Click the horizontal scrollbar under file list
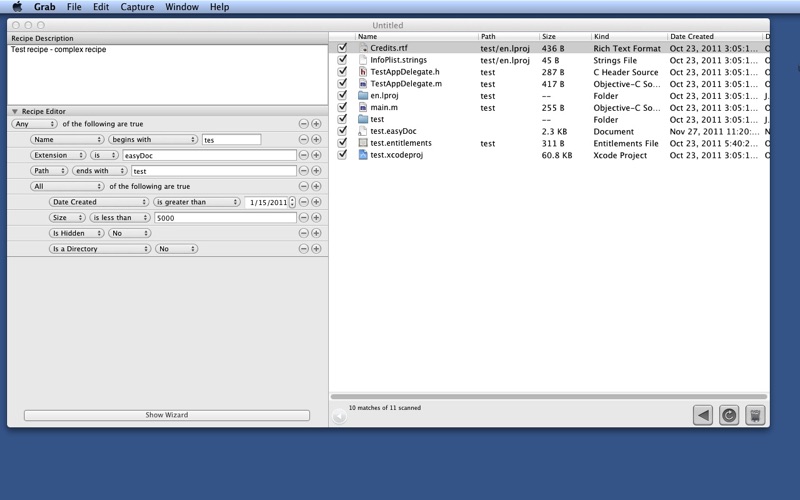This screenshot has height=500, width=800. pyautogui.click(x=549, y=396)
